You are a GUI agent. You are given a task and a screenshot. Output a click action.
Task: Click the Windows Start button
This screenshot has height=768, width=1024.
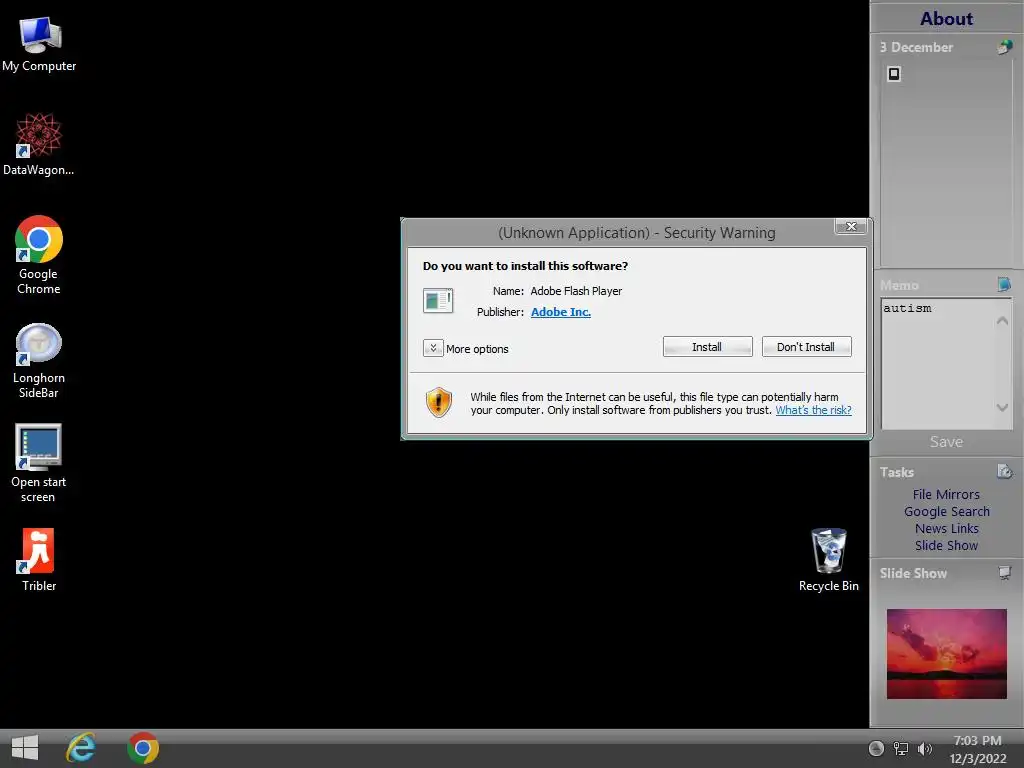click(x=25, y=748)
